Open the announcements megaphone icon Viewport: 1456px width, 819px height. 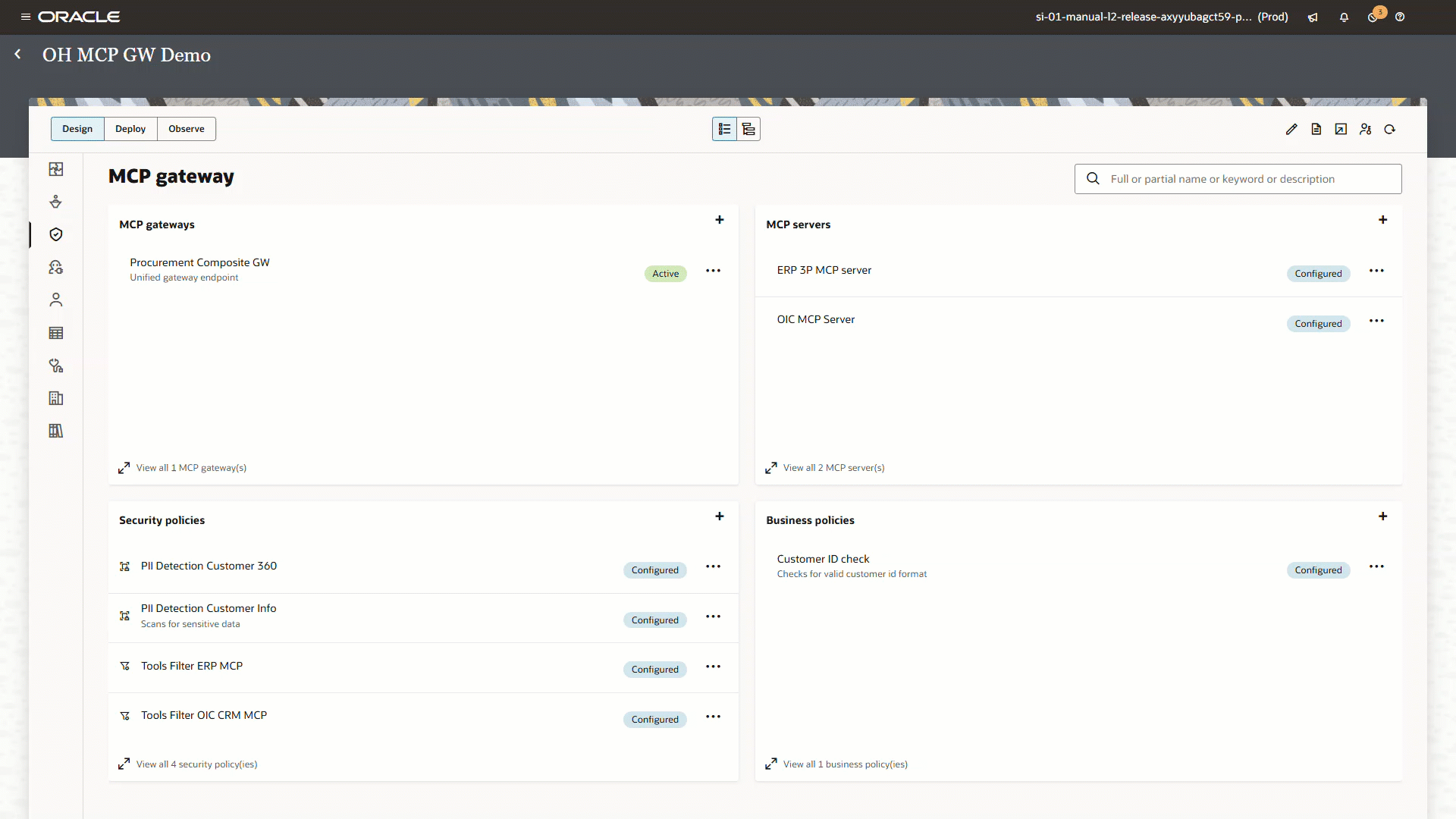tap(1313, 17)
